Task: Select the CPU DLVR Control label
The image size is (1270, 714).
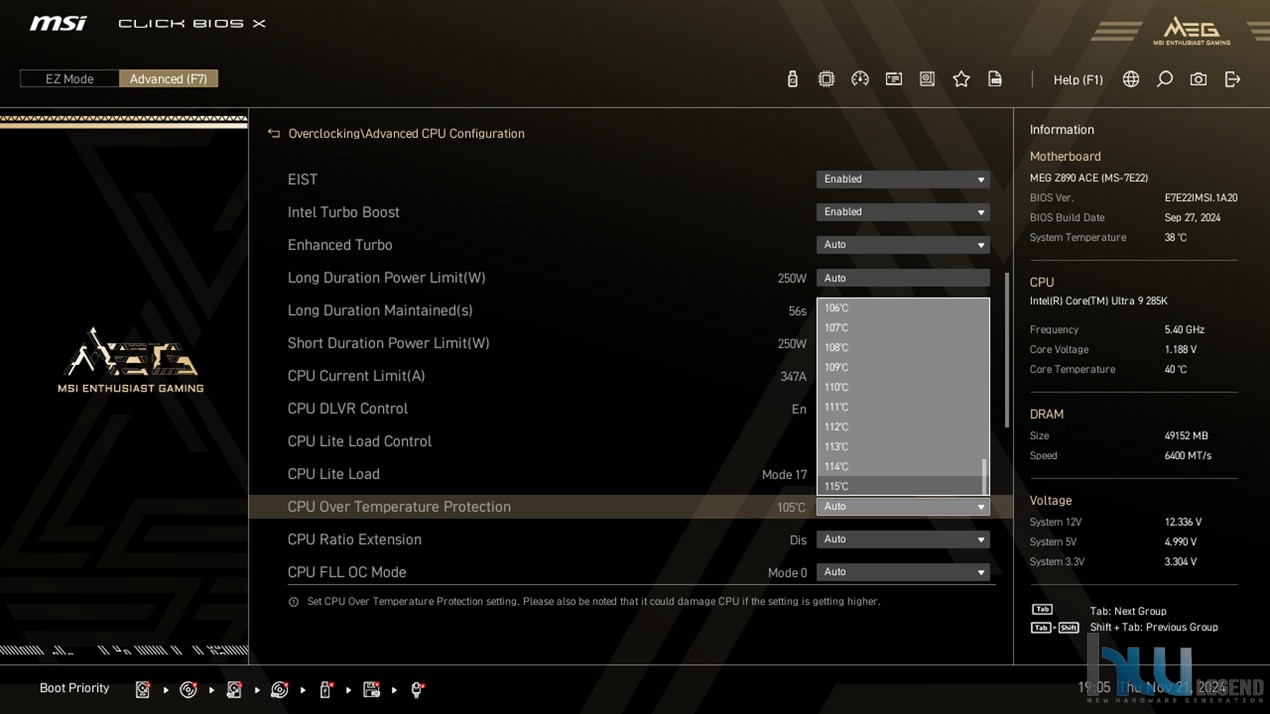Action: [x=347, y=409]
